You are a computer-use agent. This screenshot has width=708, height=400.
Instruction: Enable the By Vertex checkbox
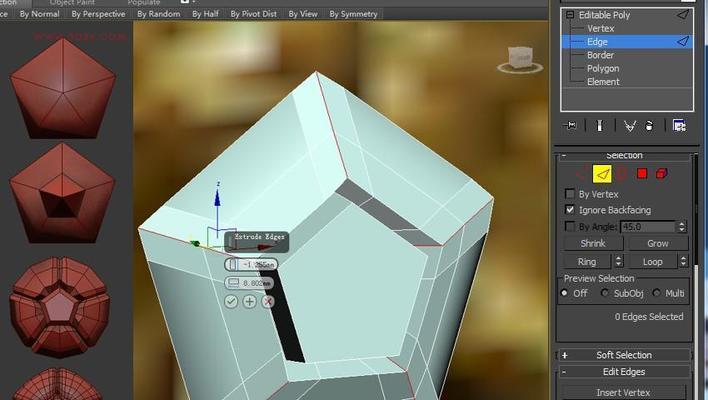coord(570,194)
